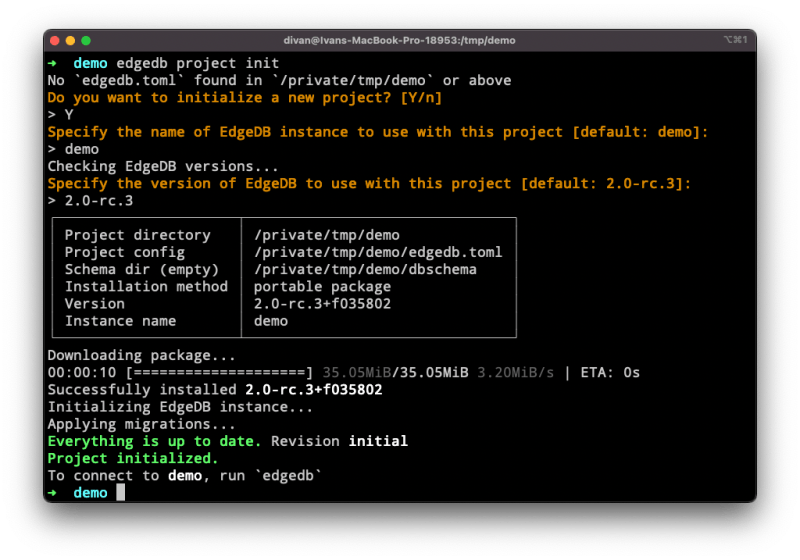
Task: Click the green arrow at the top prompt
Action: (52, 63)
